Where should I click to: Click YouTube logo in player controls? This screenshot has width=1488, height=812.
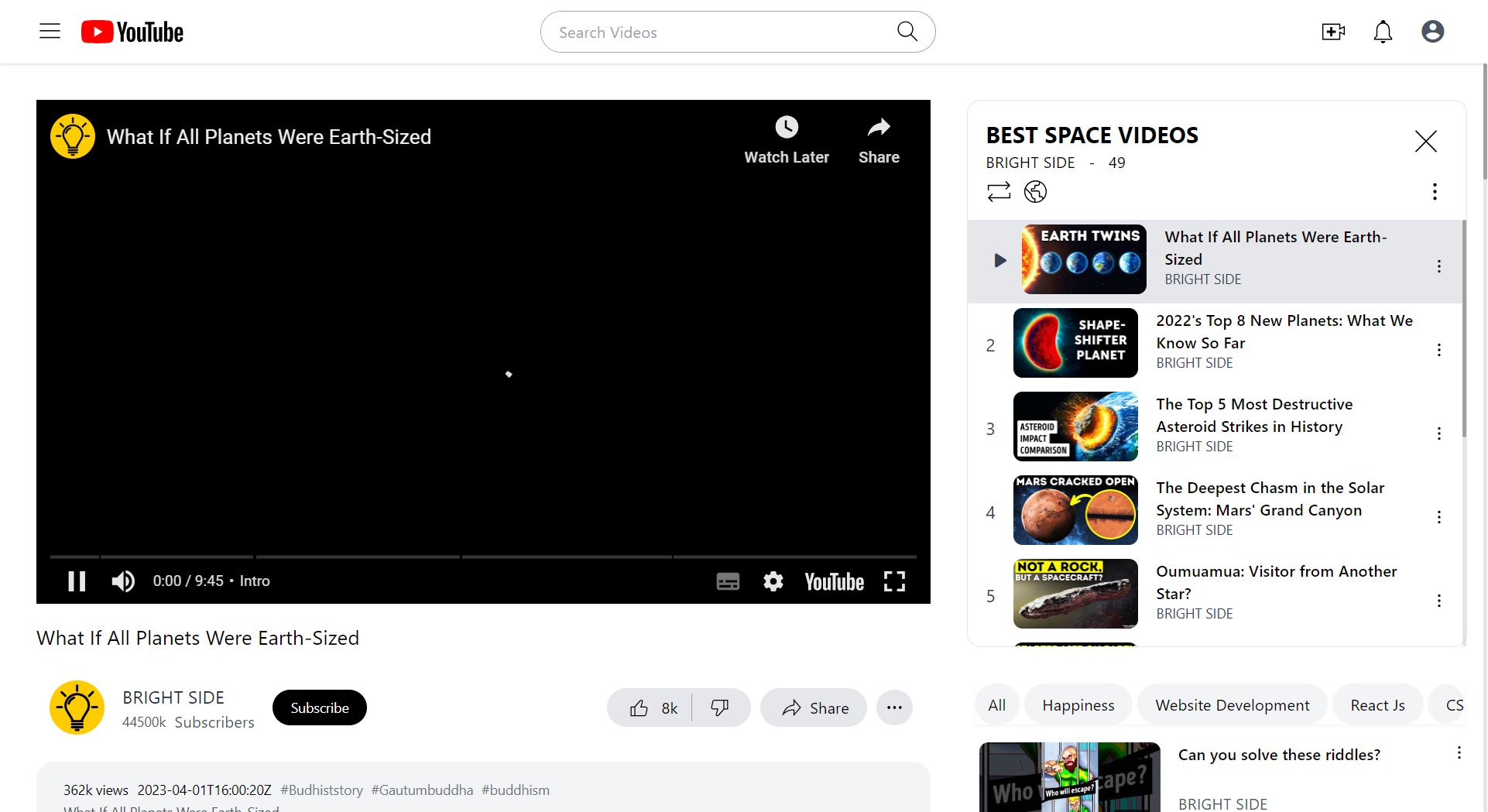pos(834,581)
